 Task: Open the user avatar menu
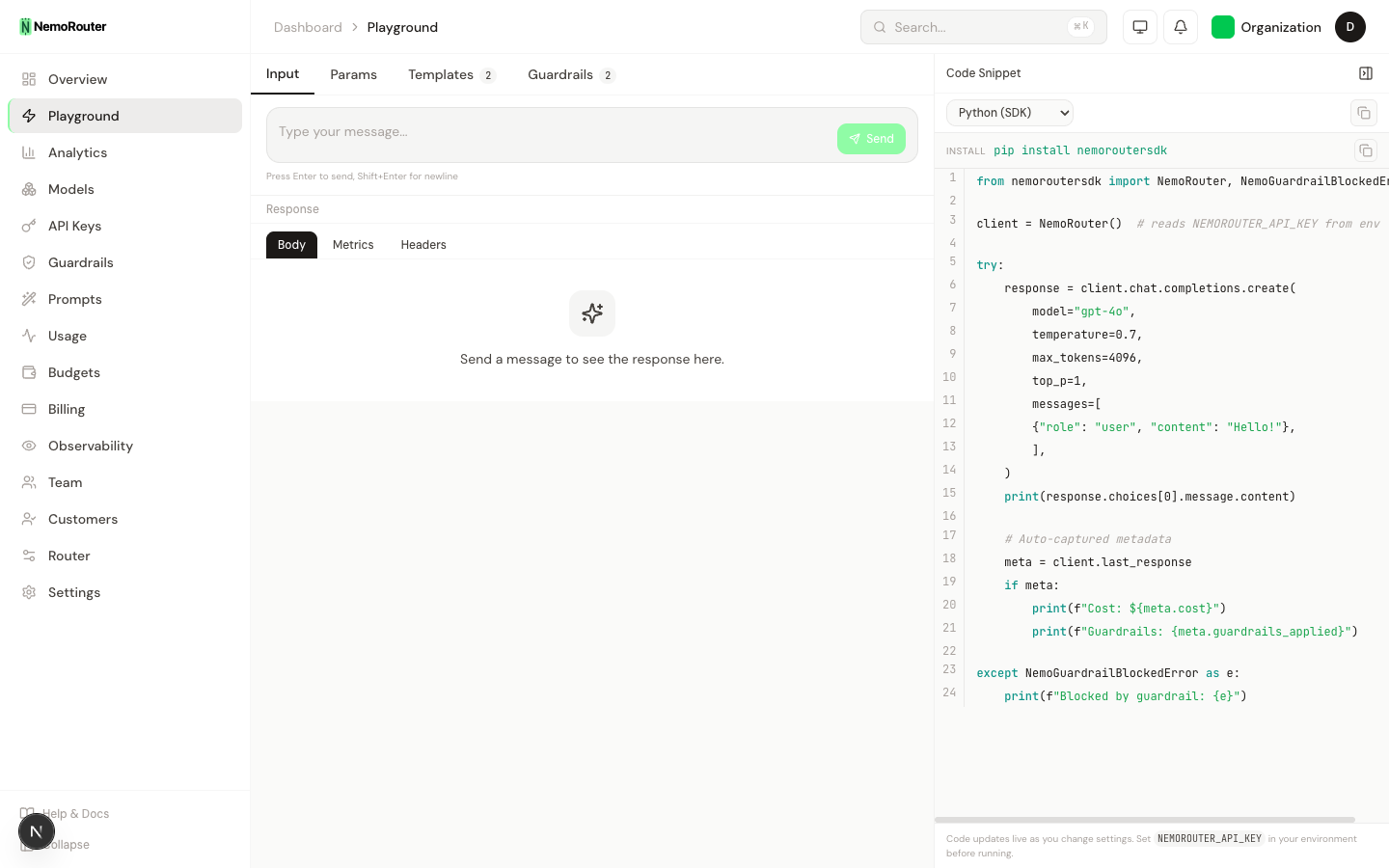1349,27
